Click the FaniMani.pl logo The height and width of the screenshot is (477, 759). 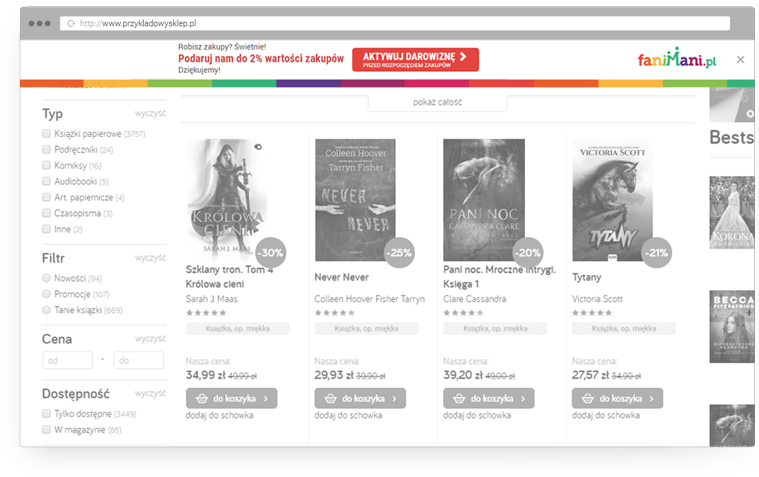676,59
